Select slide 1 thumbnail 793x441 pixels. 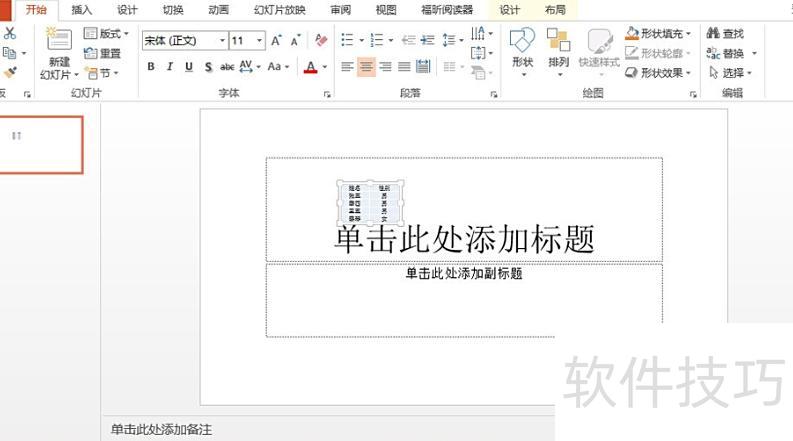[40, 145]
